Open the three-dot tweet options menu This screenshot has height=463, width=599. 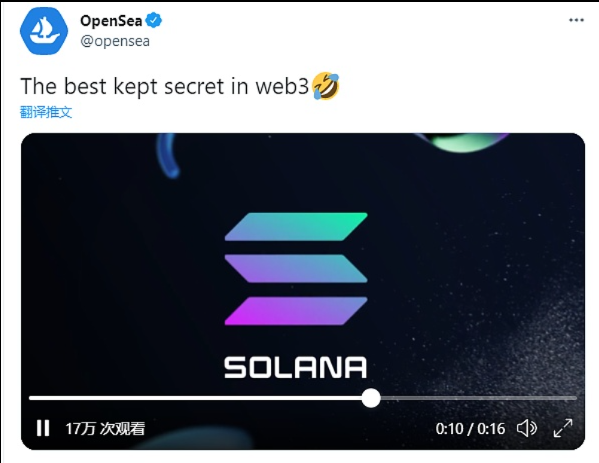[576, 20]
